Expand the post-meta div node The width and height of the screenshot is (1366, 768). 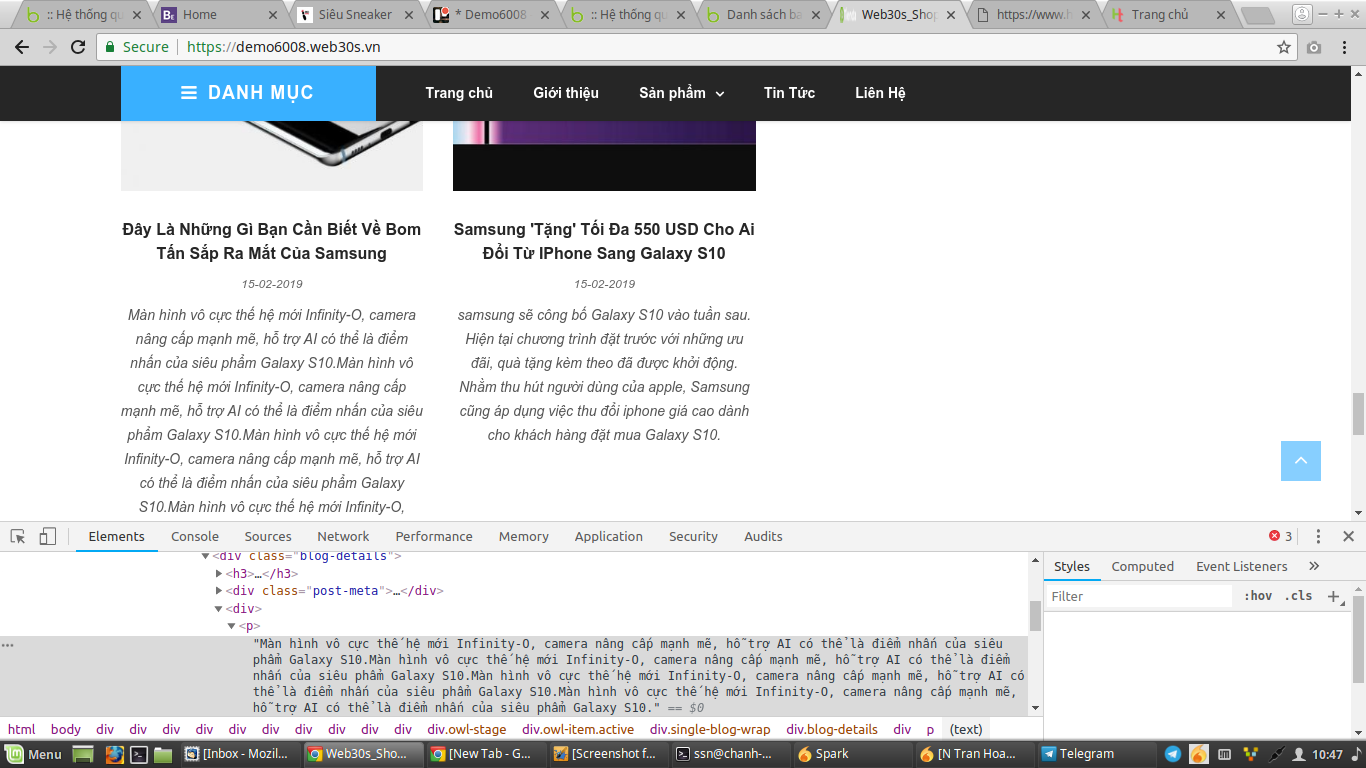[x=219, y=591]
